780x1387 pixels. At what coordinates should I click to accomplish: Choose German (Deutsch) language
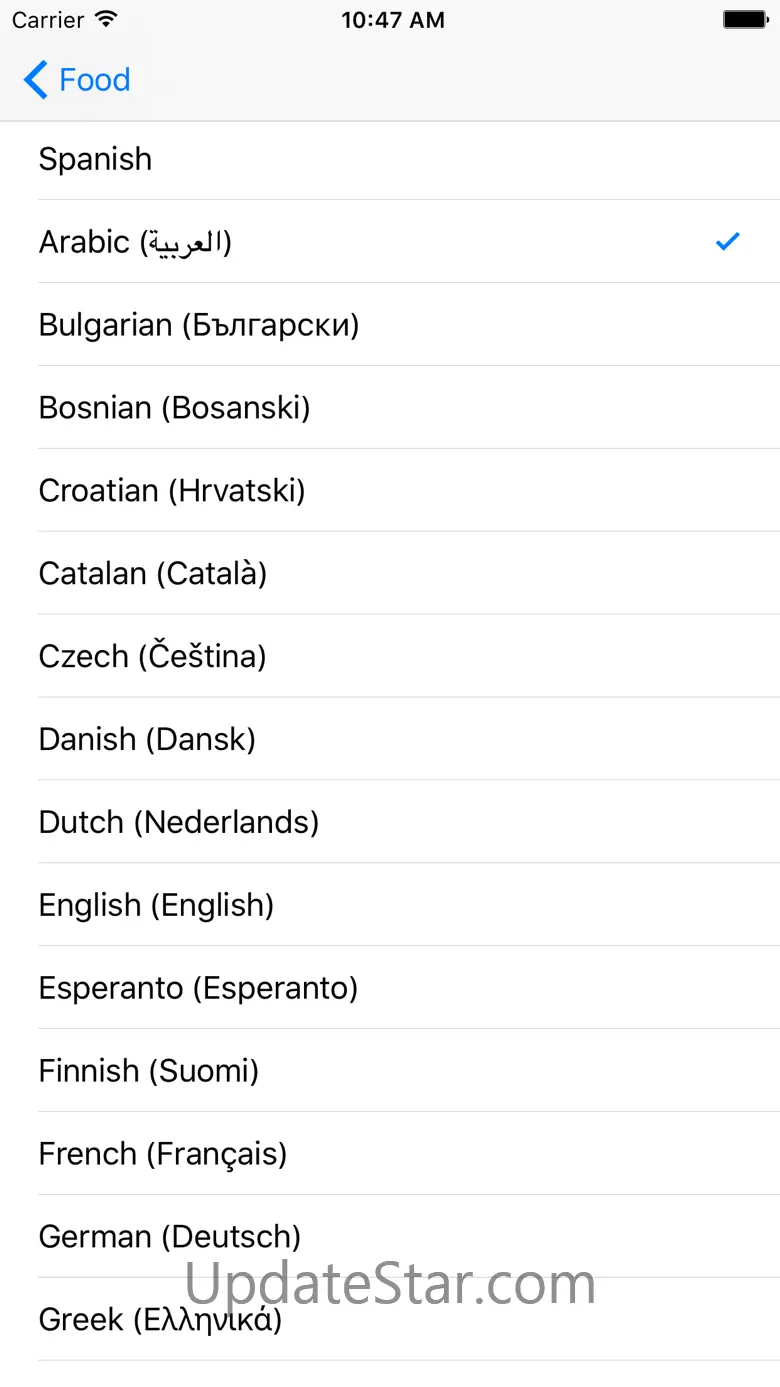pos(390,1237)
